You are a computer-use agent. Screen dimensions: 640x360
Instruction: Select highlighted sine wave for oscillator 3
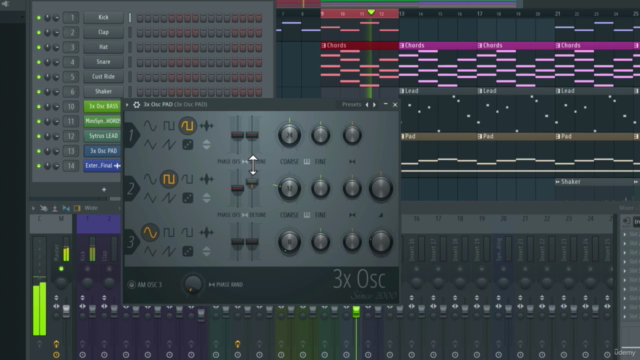point(150,233)
